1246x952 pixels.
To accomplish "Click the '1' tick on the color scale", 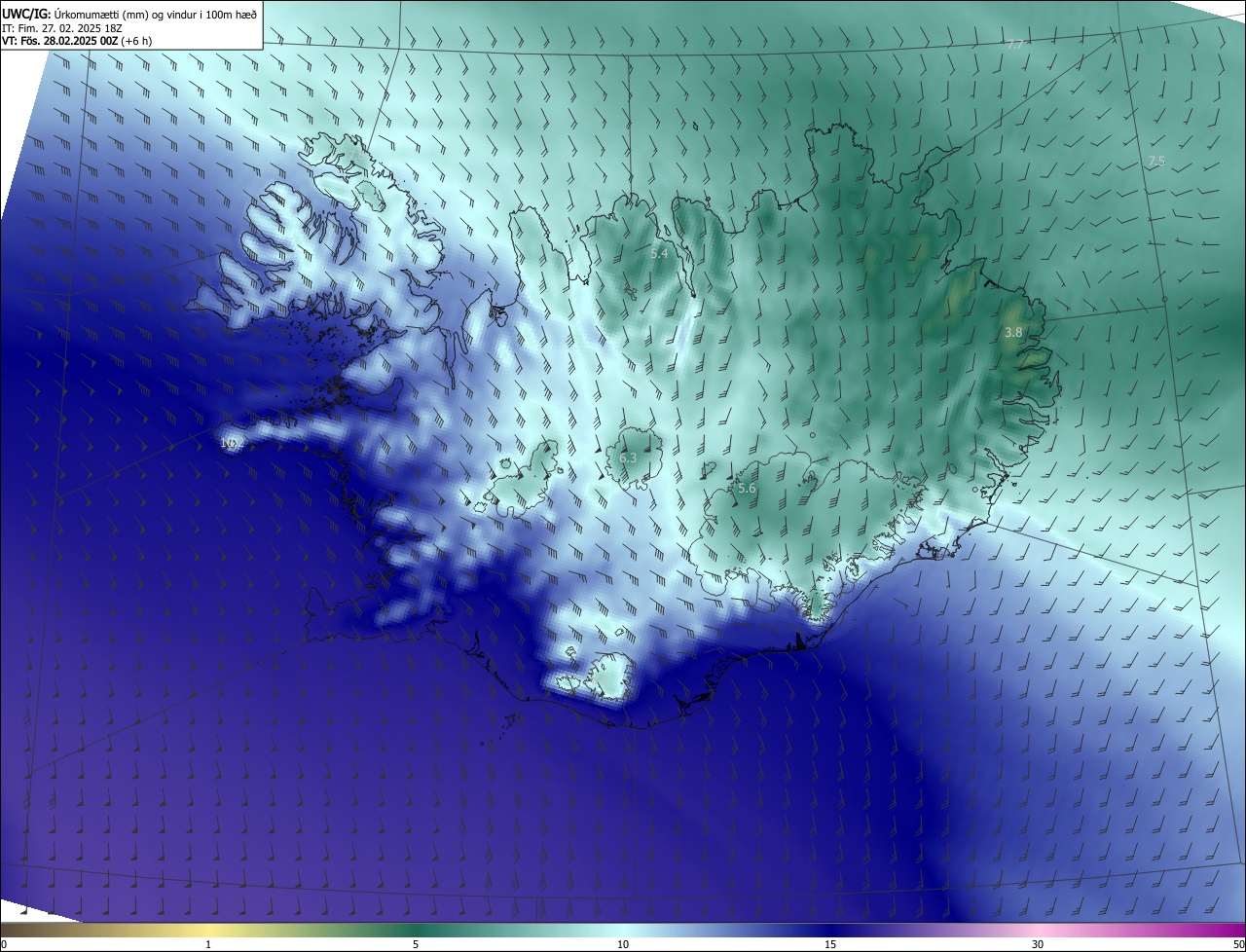I will tap(208, 944).
